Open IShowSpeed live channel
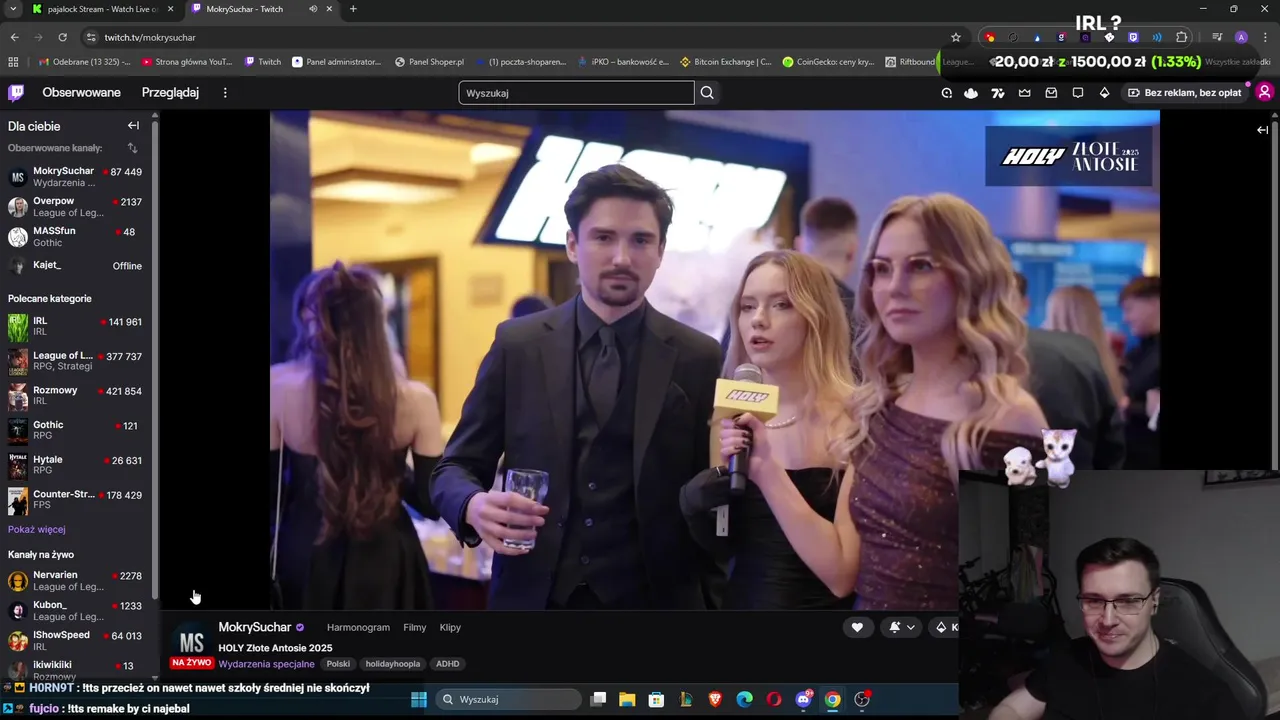 75,640
